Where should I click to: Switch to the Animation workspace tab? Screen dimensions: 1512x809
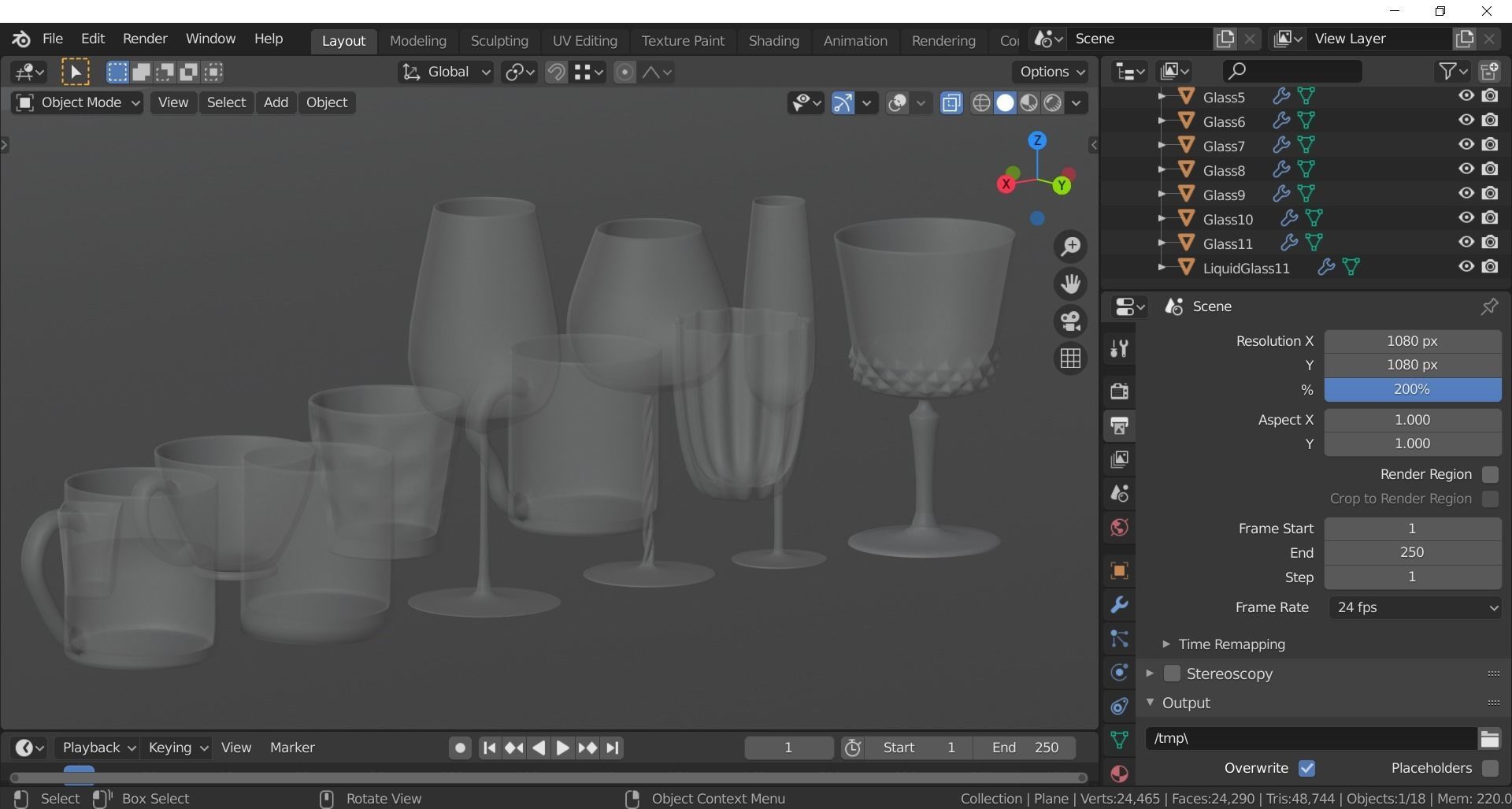pyautogui.click(x=855, y=41)
